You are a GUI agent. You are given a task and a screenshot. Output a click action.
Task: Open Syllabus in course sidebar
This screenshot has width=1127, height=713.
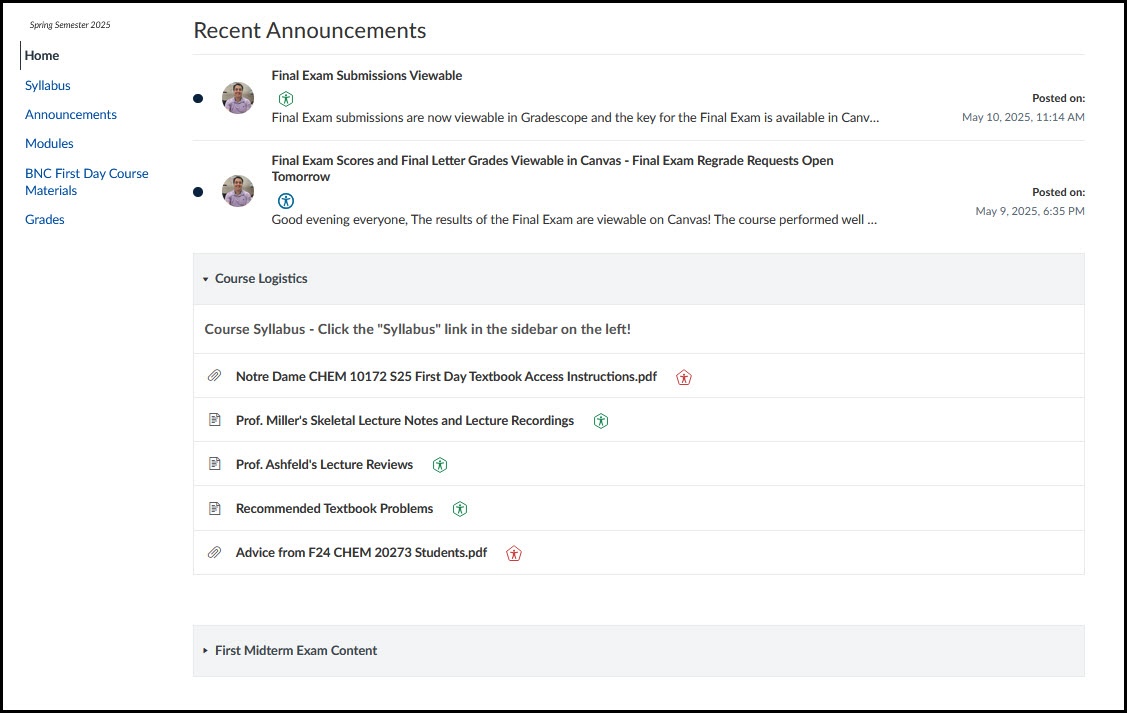[47, 86]
